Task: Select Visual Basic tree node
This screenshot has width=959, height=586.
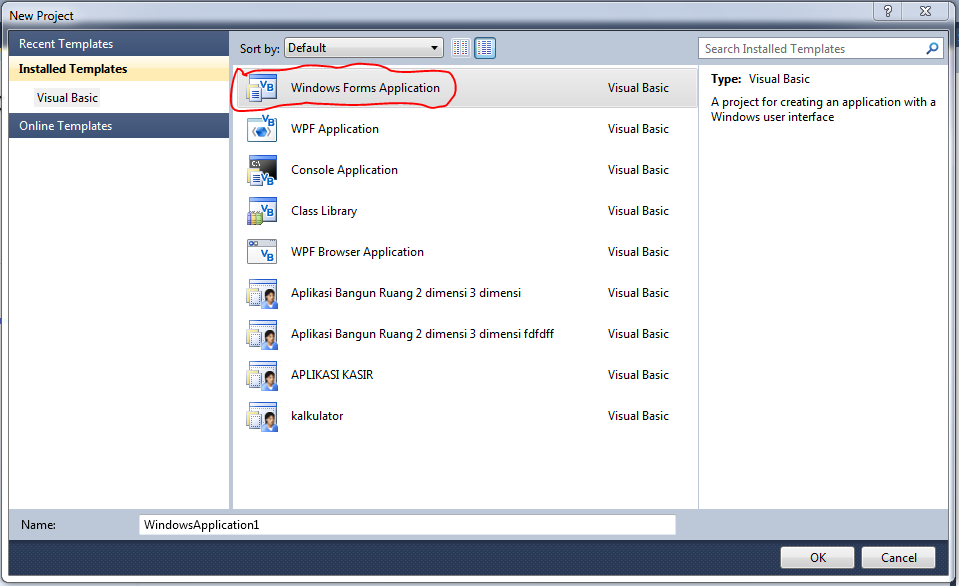Action: [x=67, y=98]
